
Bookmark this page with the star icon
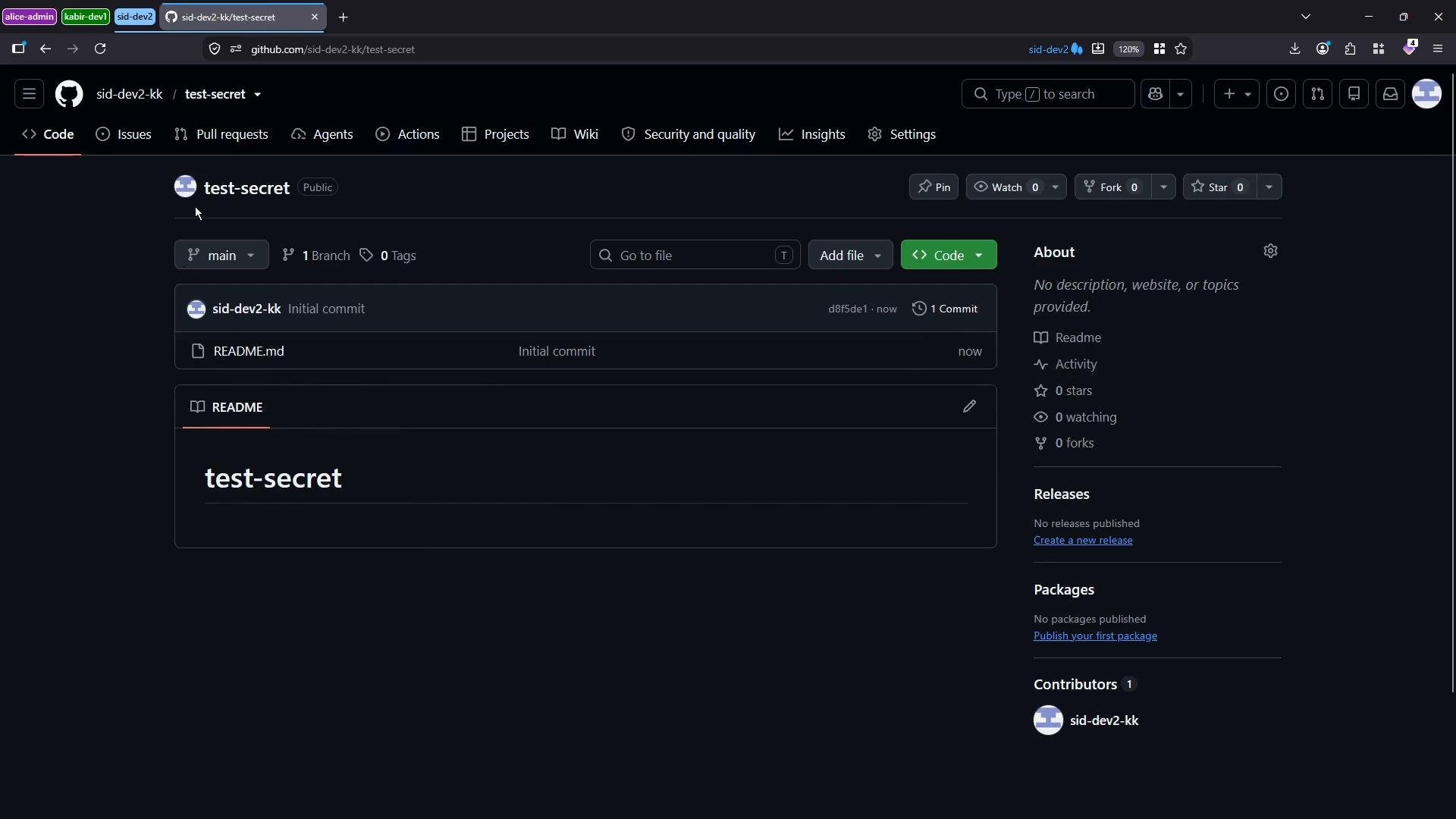(1181, 49)
